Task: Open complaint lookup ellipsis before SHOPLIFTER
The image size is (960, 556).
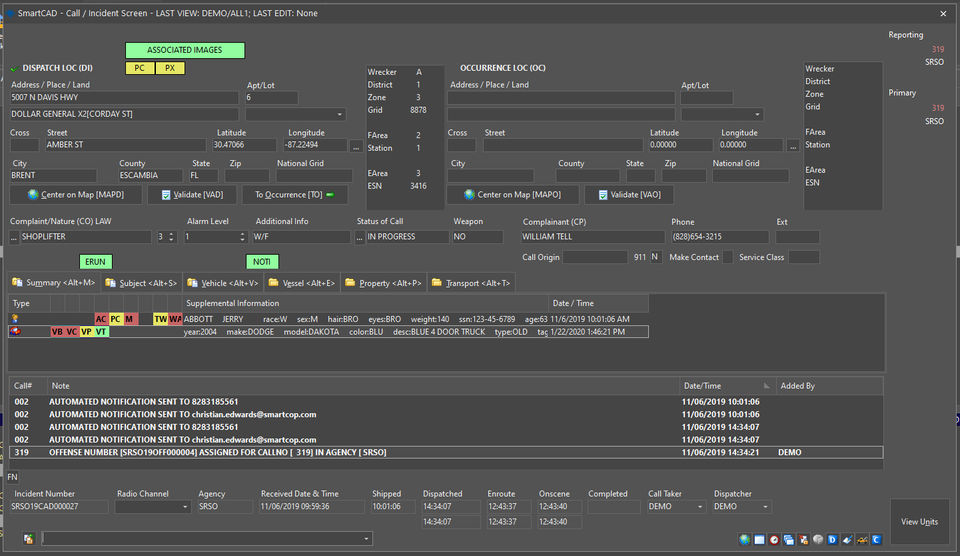Action: (x=13, y=237)
